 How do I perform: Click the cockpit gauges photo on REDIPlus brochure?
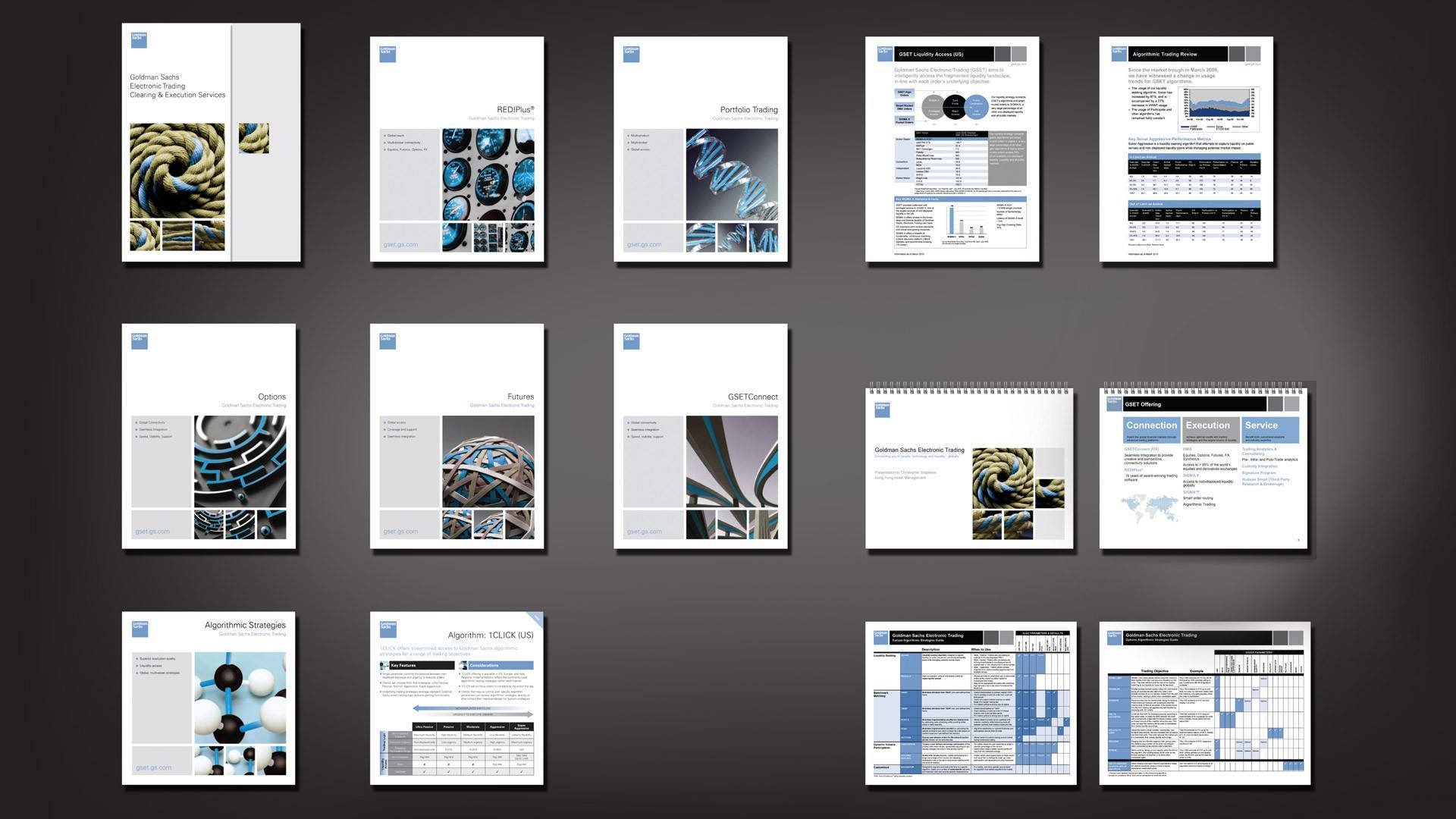488,174
